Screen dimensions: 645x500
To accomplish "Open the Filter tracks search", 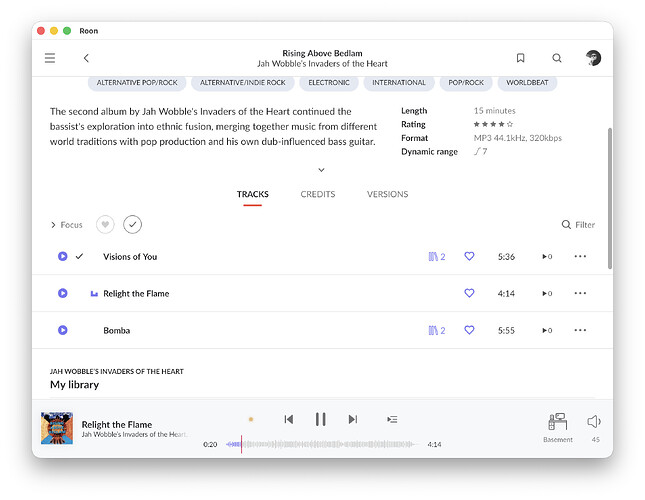I will click(x=578, y=225).
